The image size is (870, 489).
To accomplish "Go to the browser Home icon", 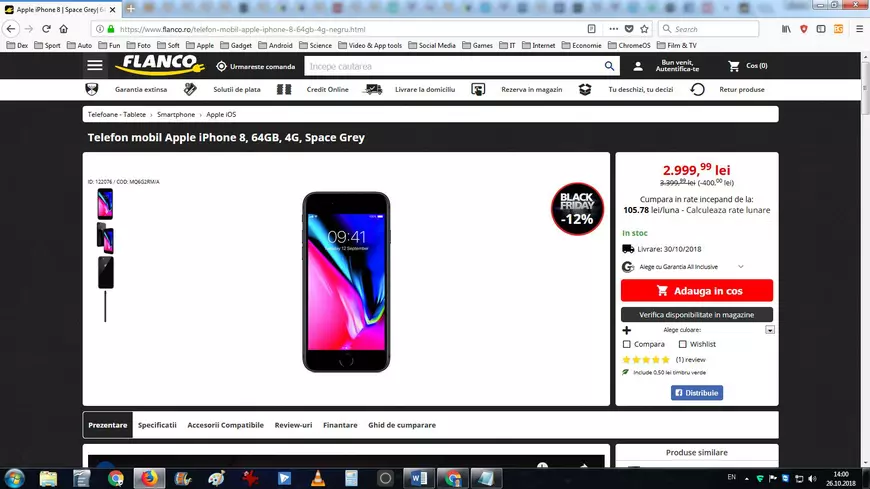I will coord(64,29).
